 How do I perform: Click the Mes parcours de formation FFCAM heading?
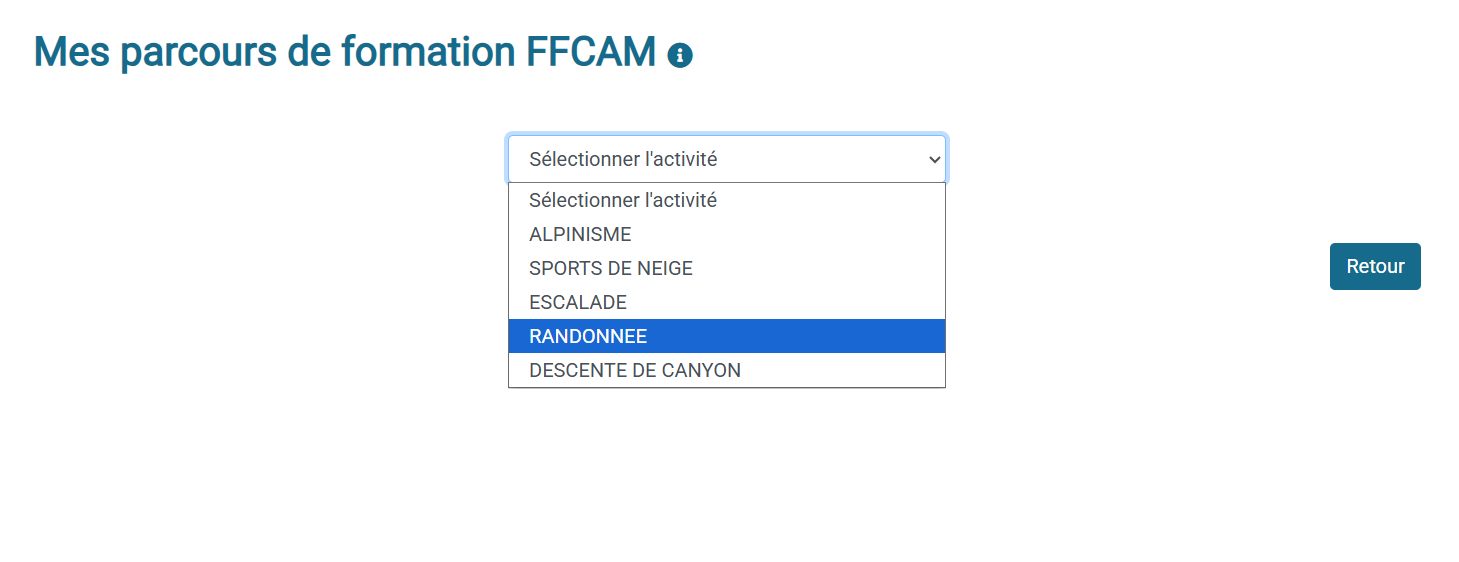click(x=345, y=52)
